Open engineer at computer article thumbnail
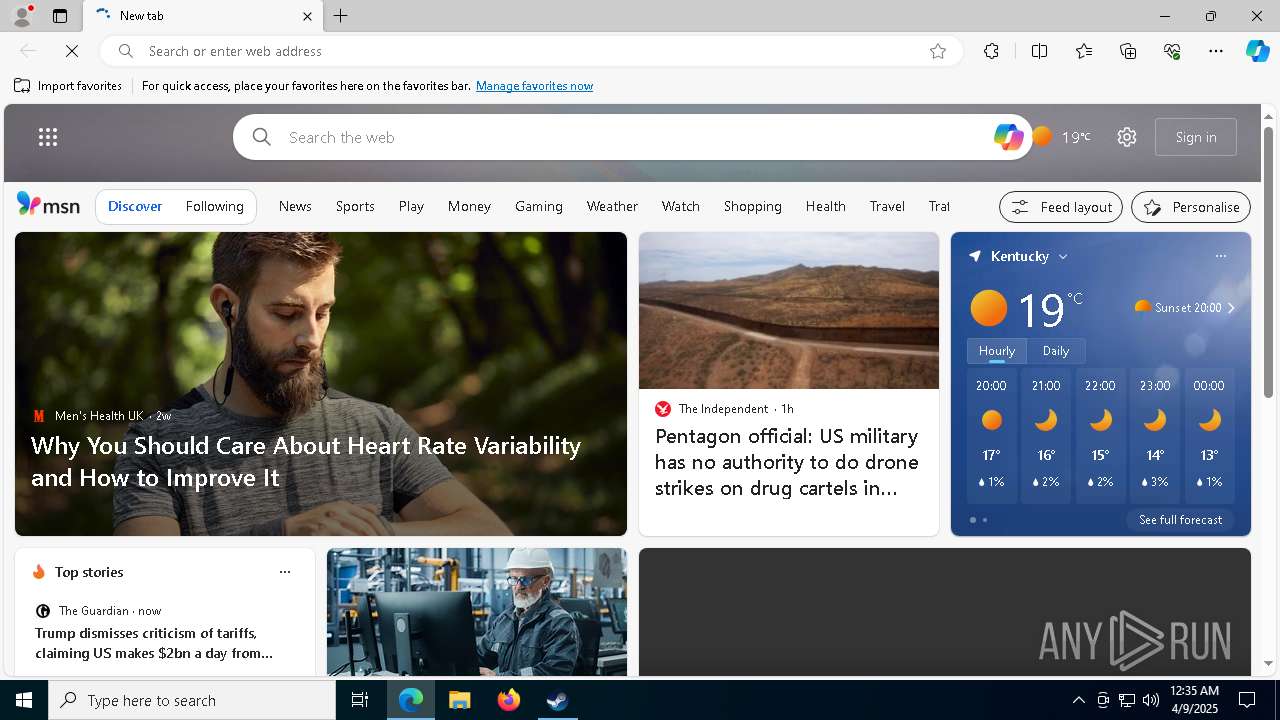 477,612
